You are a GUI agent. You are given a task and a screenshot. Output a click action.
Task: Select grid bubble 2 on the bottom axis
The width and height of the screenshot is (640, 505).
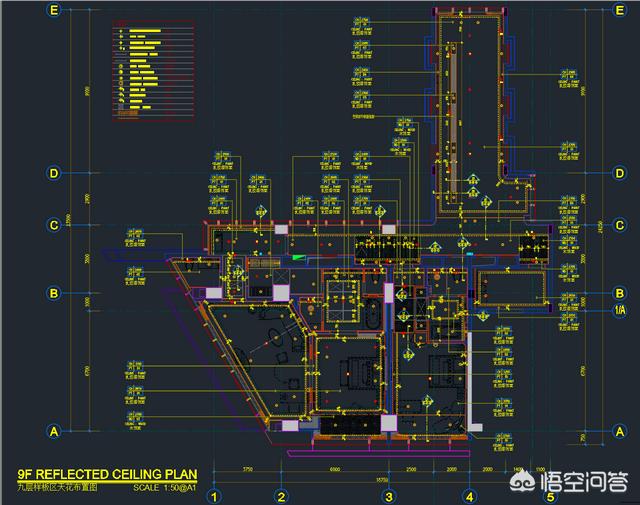(283, 496)
